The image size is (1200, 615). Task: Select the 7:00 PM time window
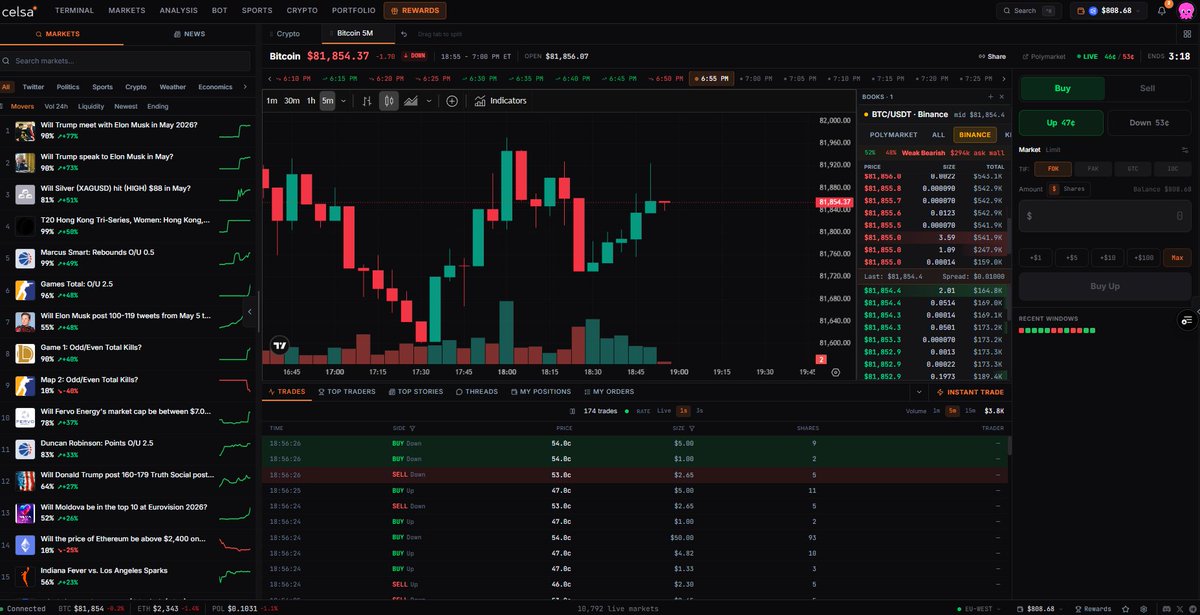[756, 78]
